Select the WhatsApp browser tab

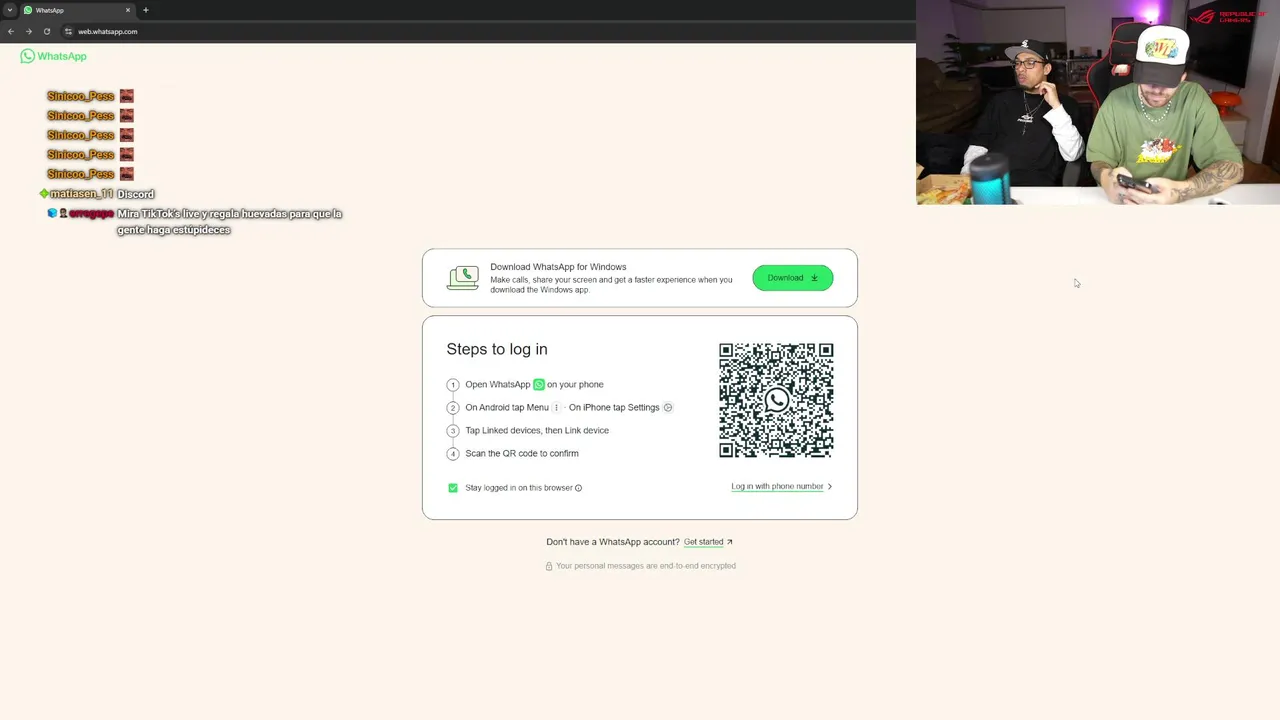[x=77, y=10]
